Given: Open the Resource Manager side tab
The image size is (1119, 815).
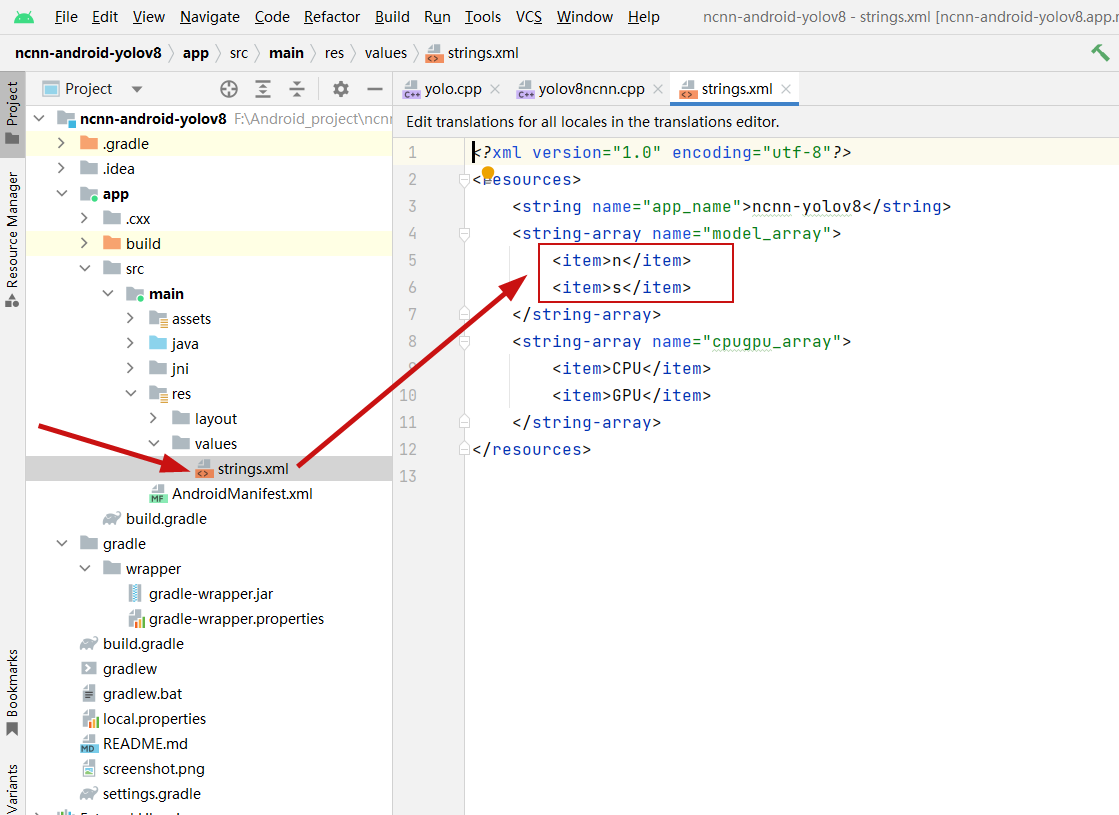Looking at the screenshot, I should point(12,239).
